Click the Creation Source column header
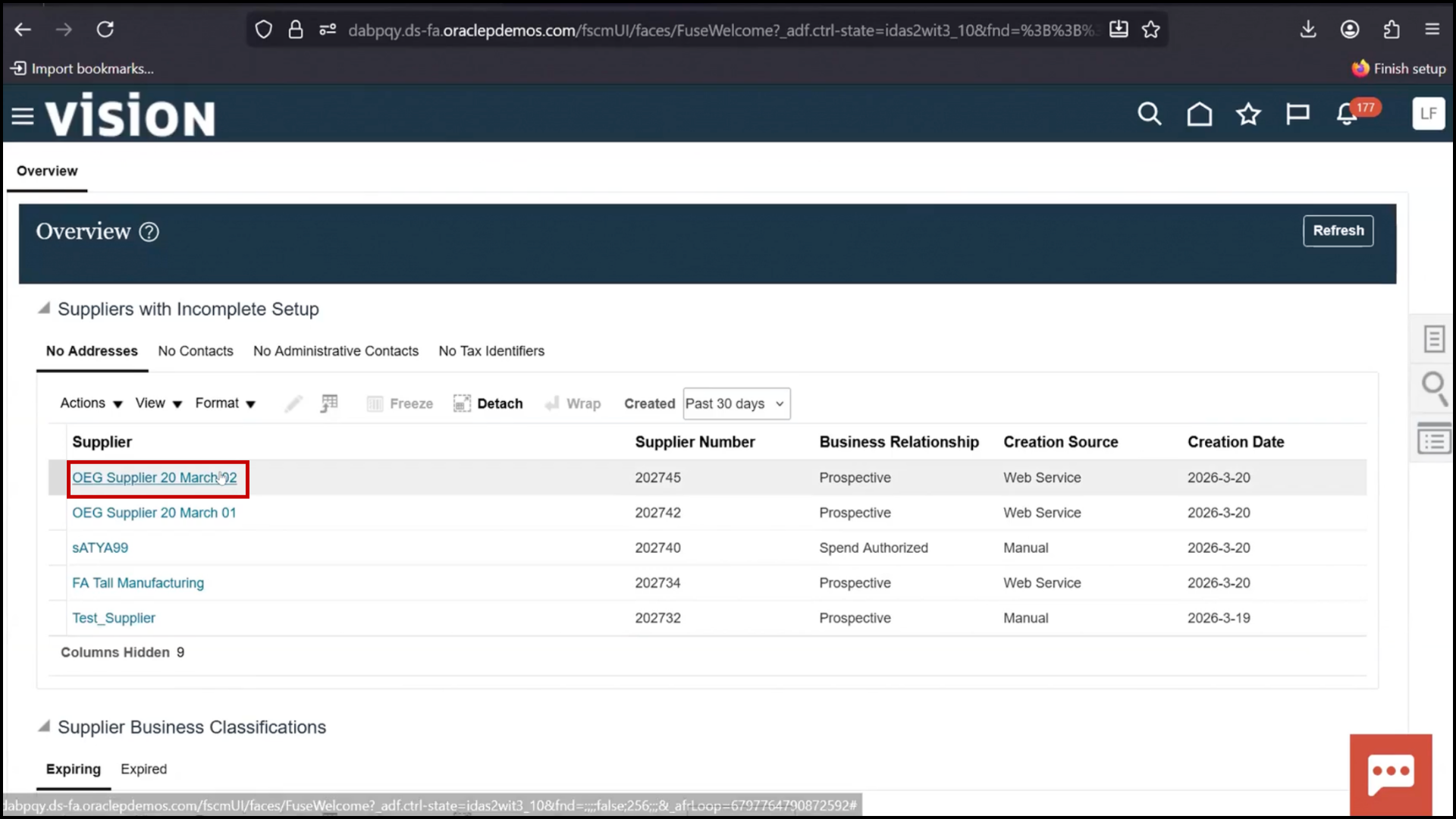The image size is (1456, 819). [x=1060, y=442]
